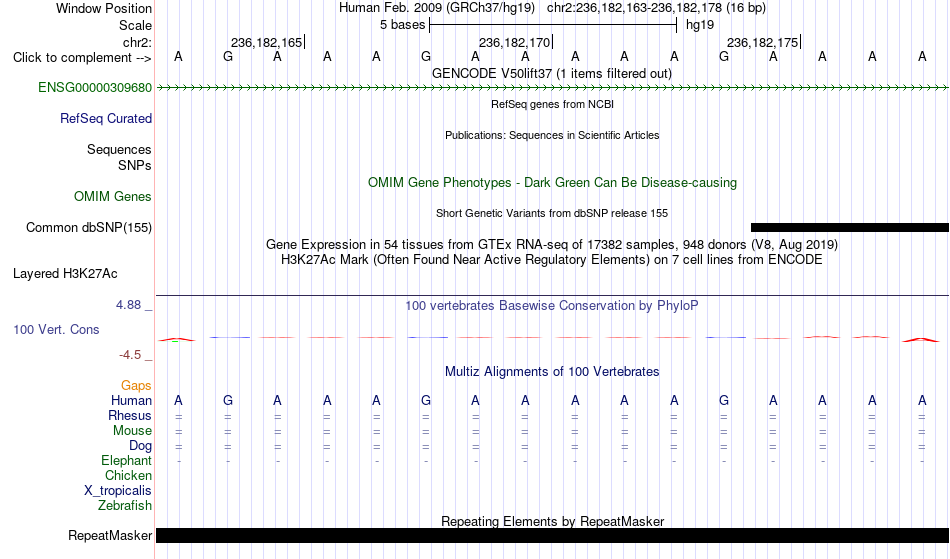Click the -4.5 PhyloP lower scale value

click(x=130, y=355)
